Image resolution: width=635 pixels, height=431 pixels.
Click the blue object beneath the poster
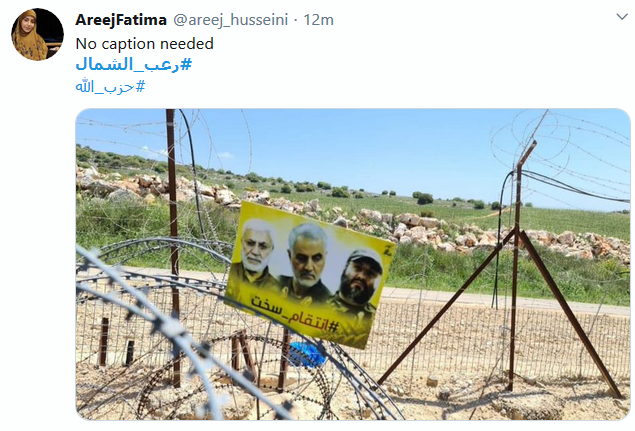point(308,354)
